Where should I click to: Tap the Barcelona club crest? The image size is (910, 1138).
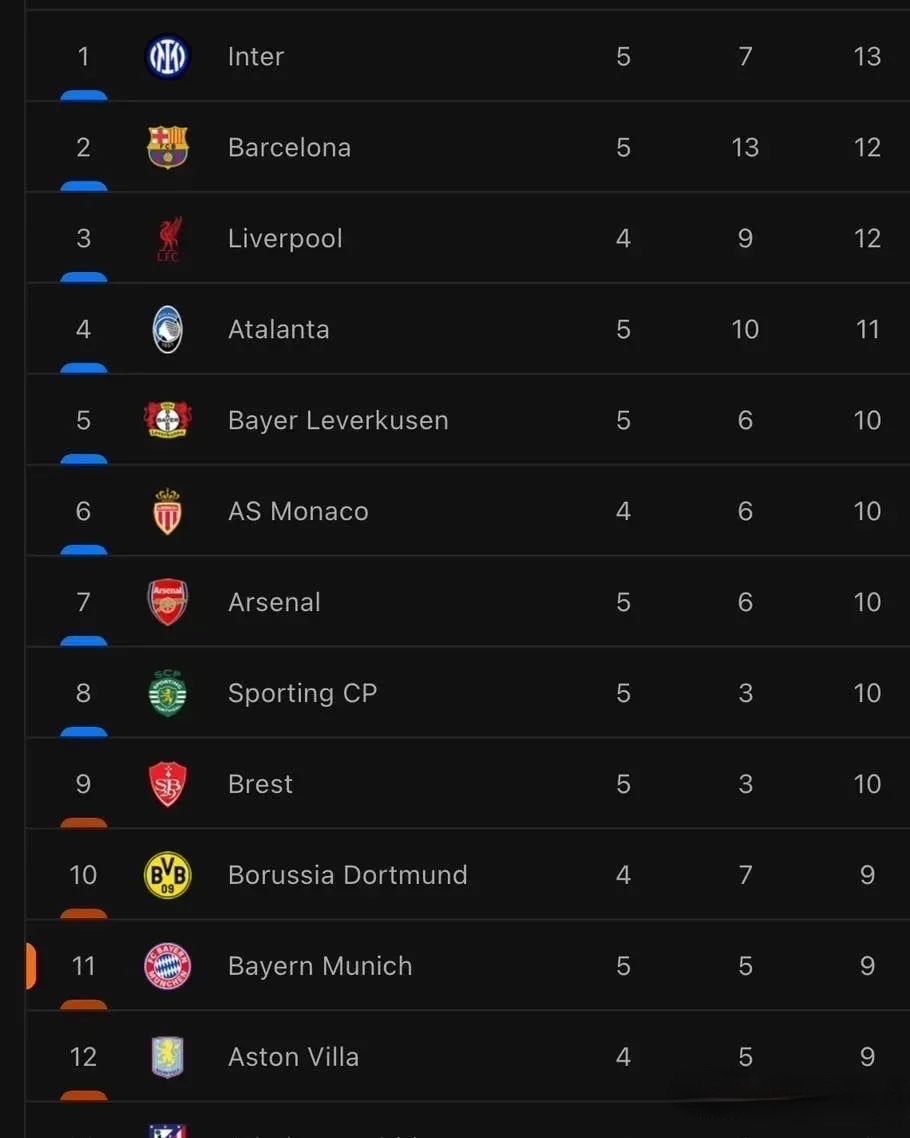point(167,148)
